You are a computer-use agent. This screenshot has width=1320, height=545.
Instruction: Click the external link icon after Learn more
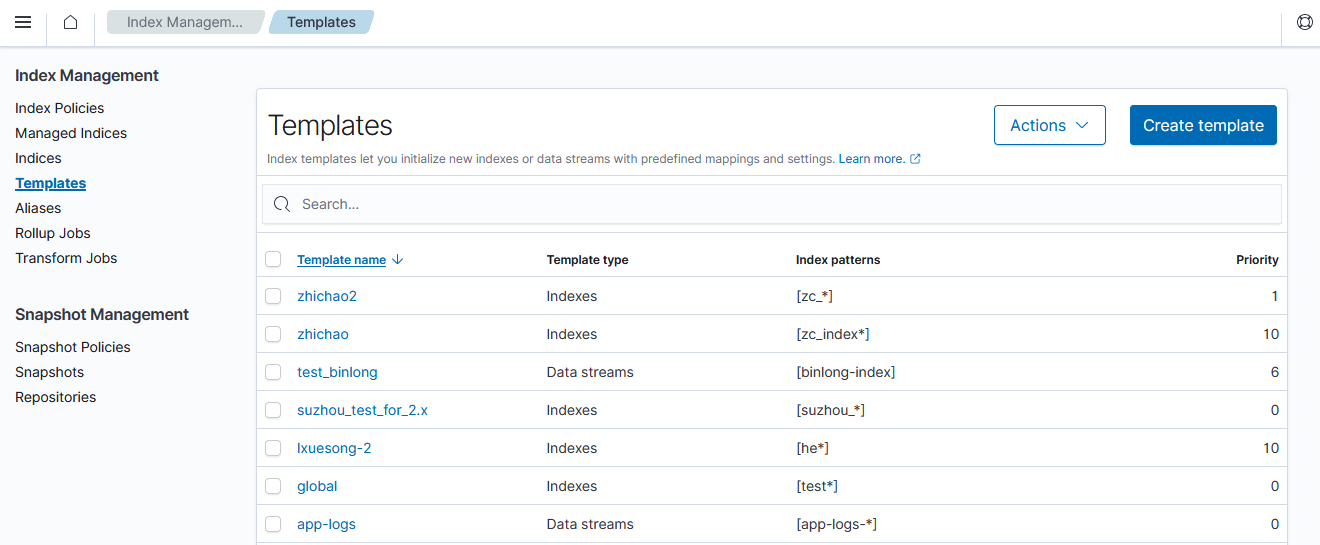click(915, 159)
